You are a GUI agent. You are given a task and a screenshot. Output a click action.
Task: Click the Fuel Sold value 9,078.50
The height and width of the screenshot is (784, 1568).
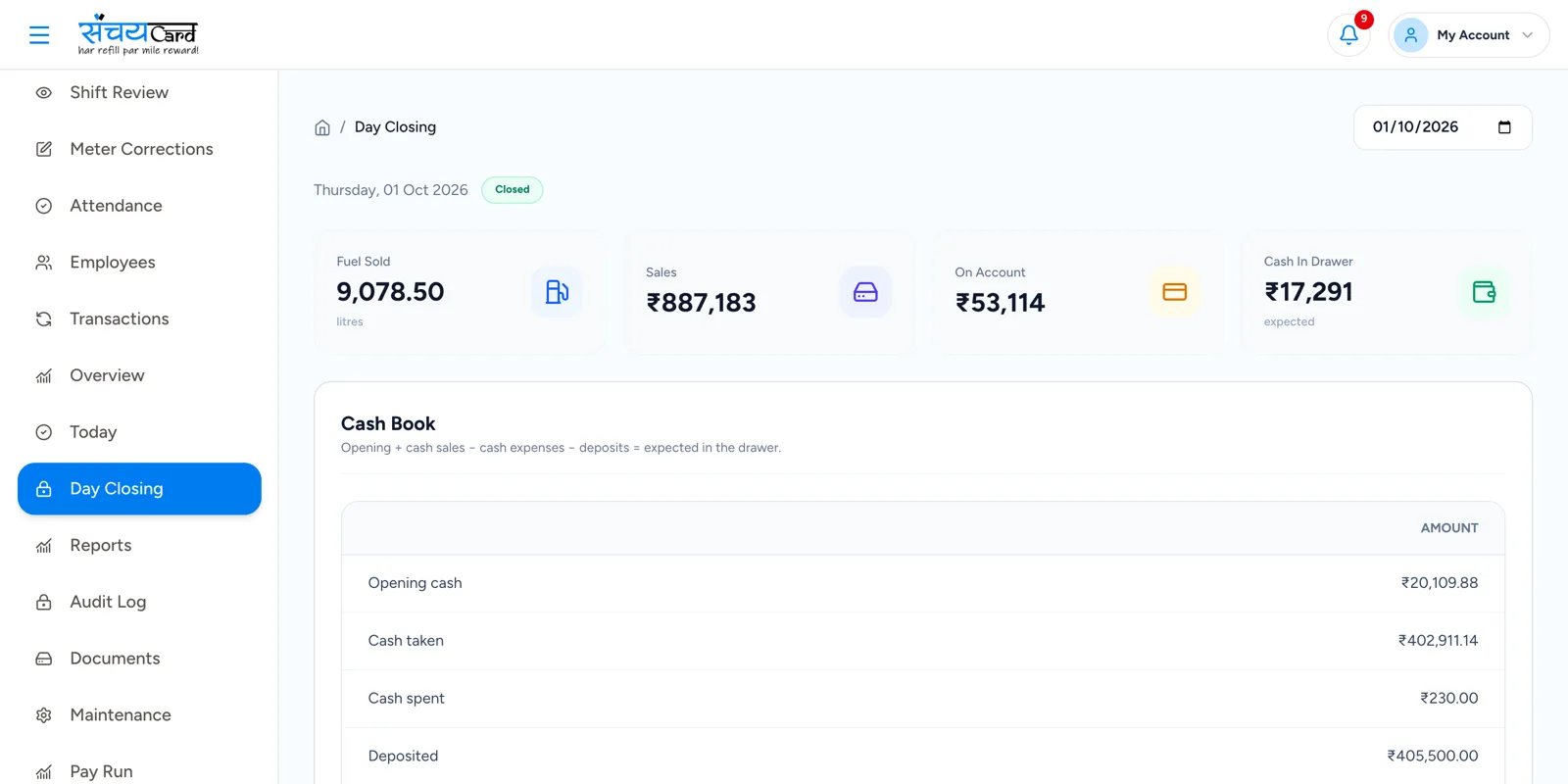pyautogui.click(x=390, y=292)
